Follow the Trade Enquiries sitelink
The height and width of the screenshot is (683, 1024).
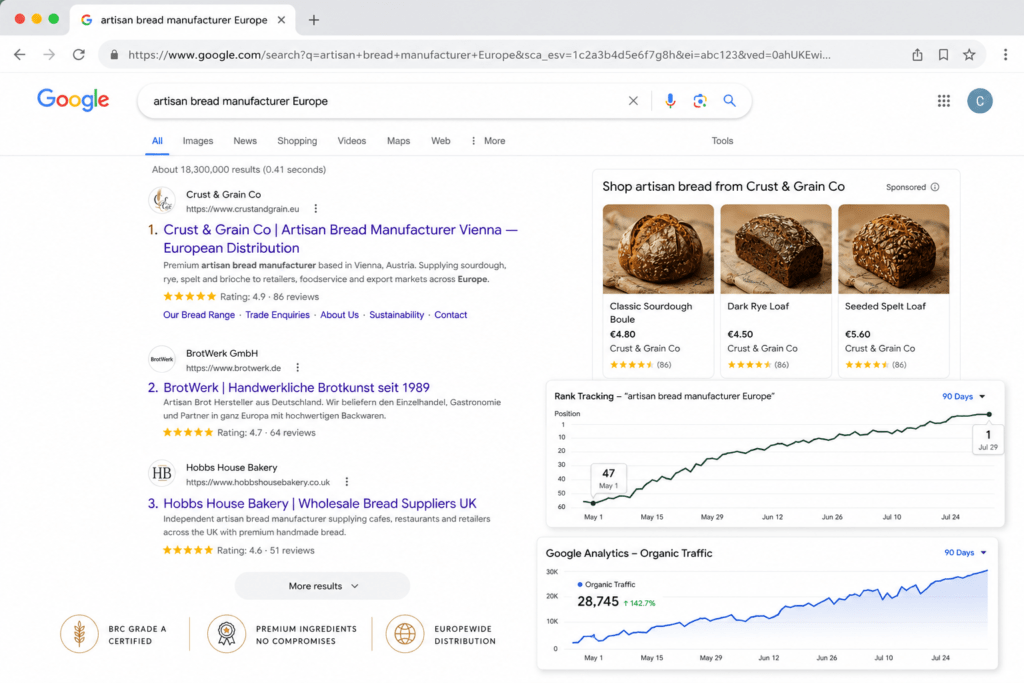click(x=278, y=315)
